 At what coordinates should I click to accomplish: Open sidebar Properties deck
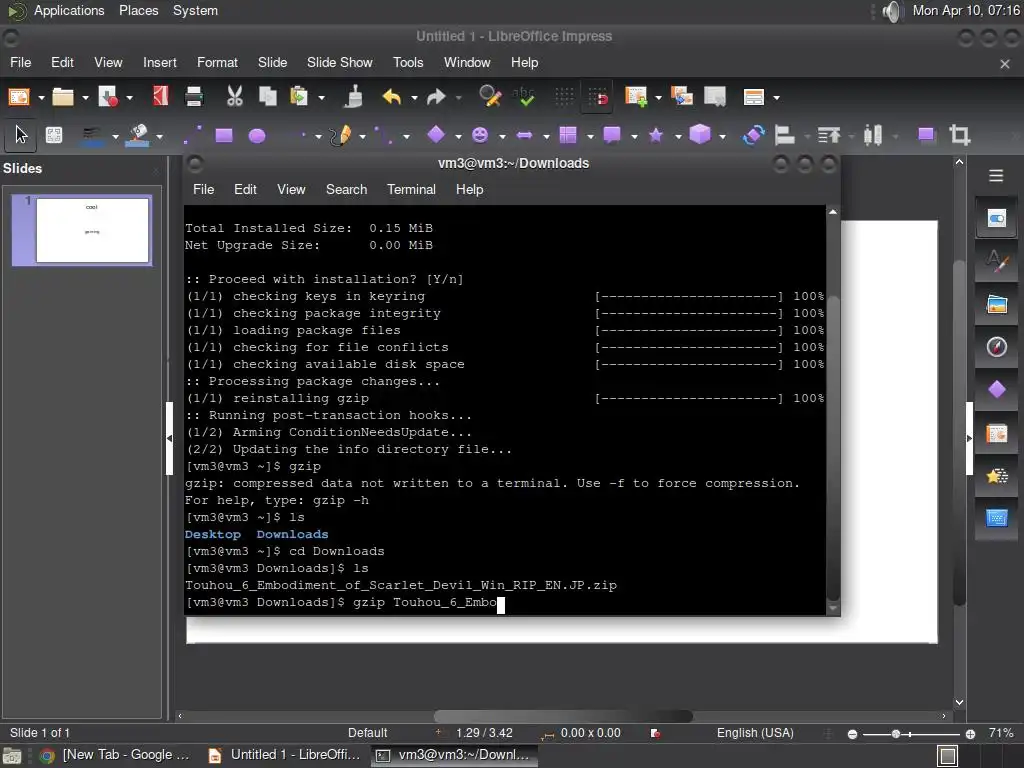[997, 218]
